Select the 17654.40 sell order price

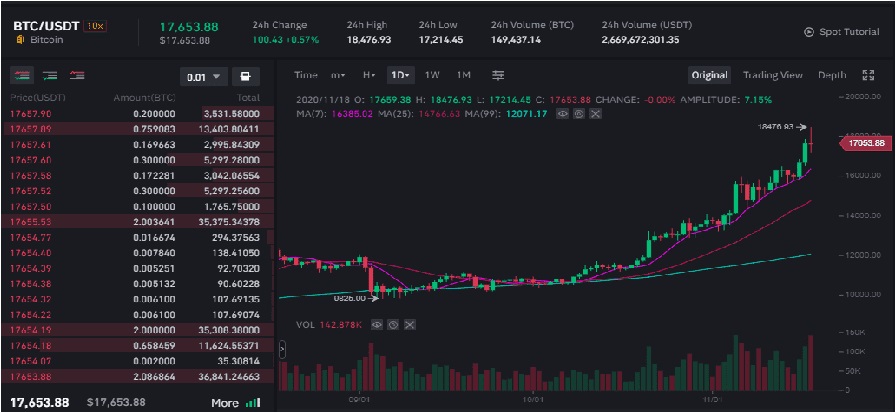tap(31, 253)
